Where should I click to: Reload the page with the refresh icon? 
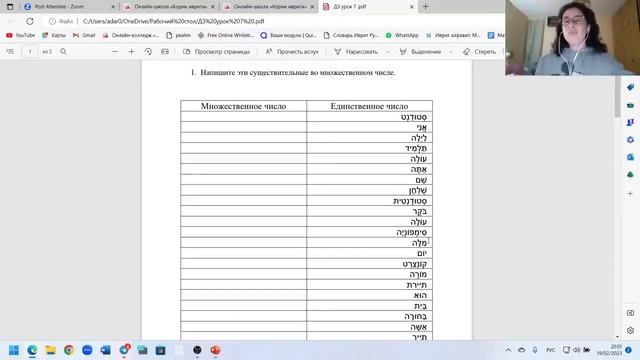pyautogui.click(x=30, y=21)
